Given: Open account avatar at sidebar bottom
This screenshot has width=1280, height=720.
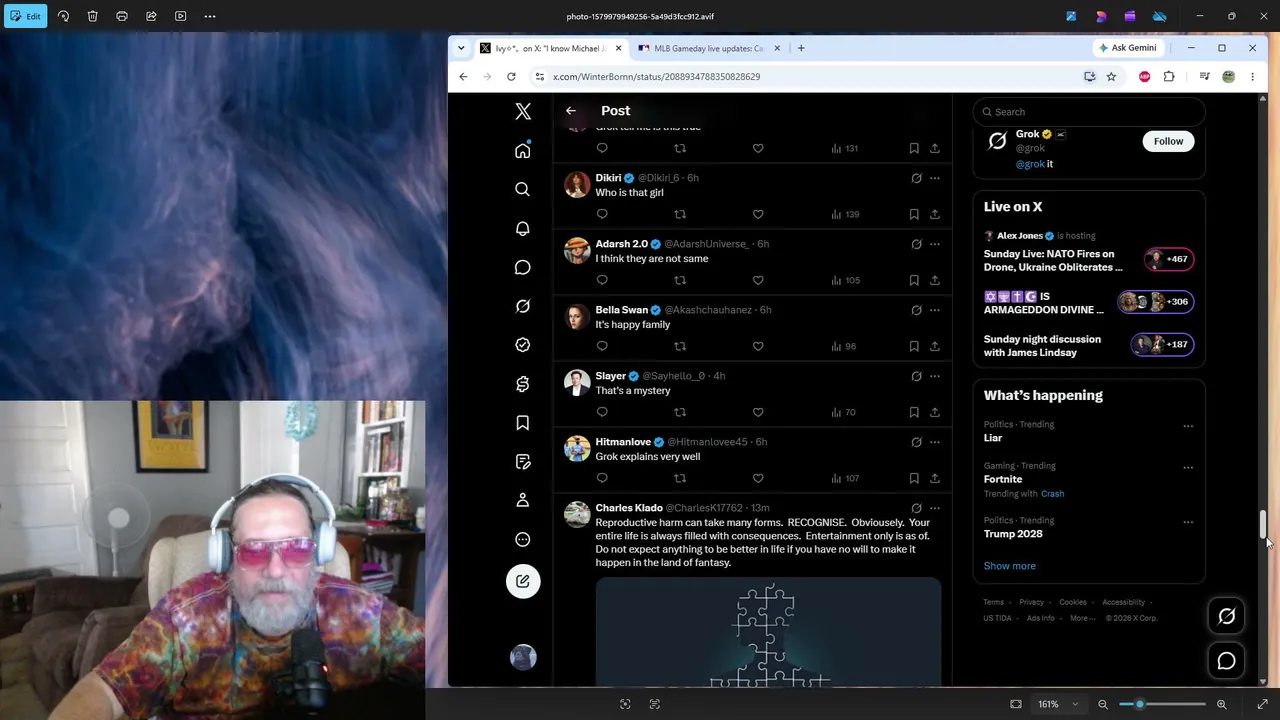Looking at the screenshot, I should 523,657.
